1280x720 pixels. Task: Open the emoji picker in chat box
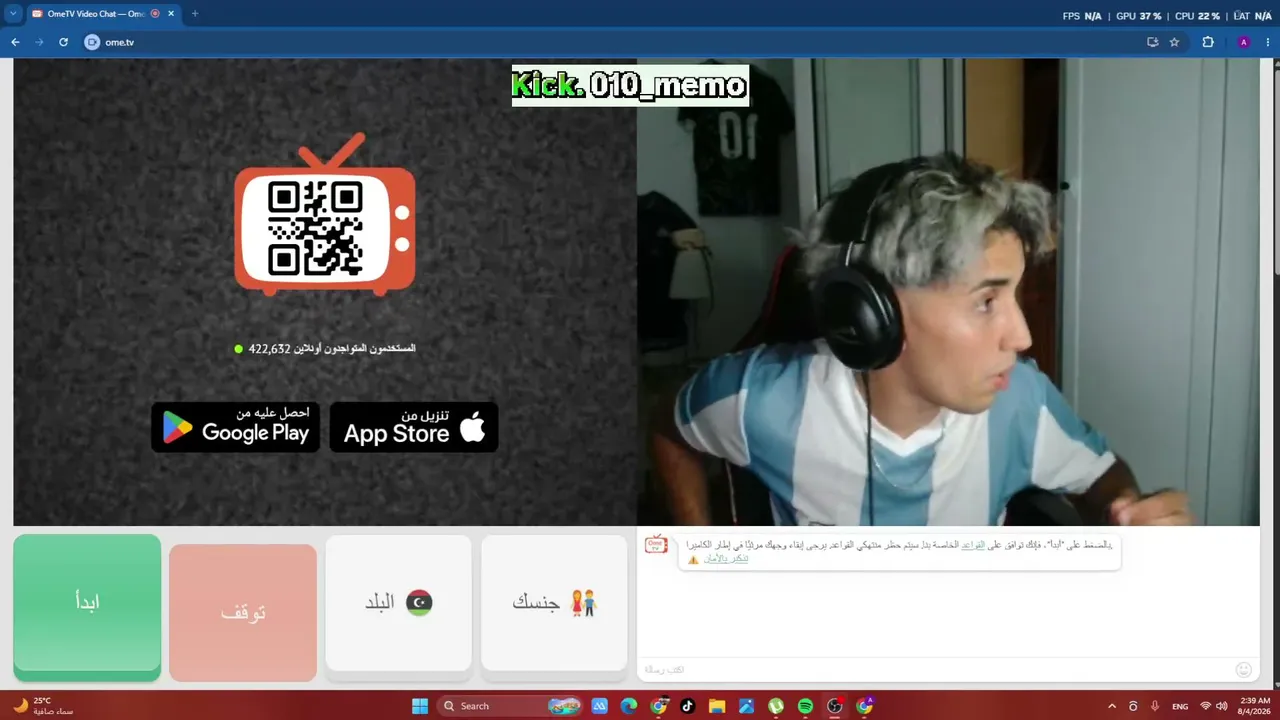(x=1244, y=669)
